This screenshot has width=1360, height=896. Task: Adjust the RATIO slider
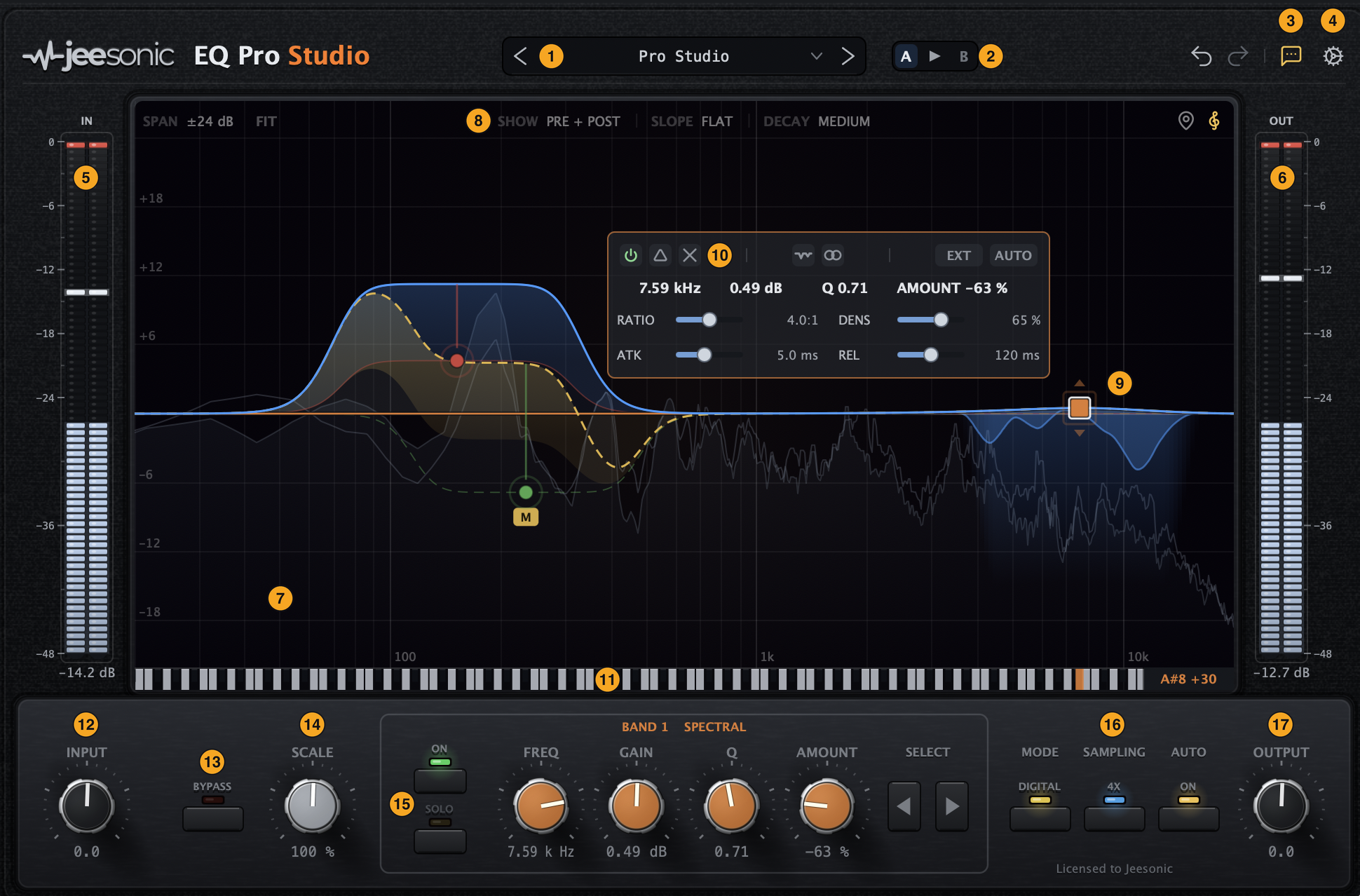click(709, 320)
